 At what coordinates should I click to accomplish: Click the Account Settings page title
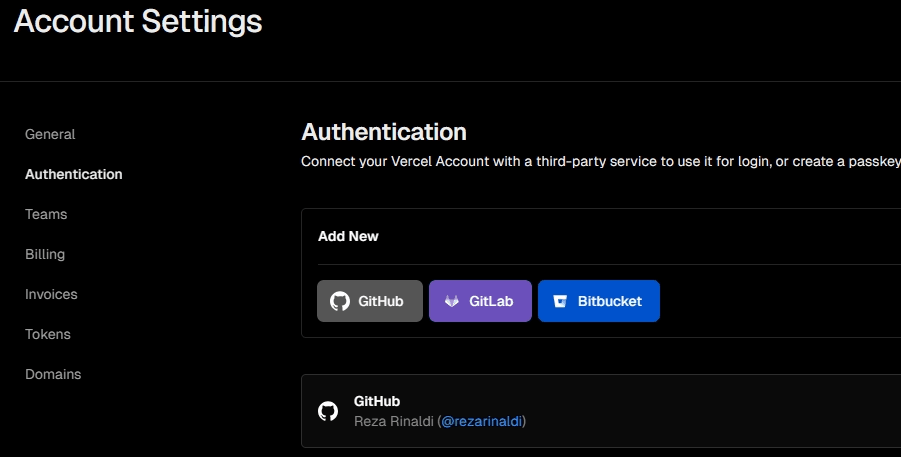(138, 21)
